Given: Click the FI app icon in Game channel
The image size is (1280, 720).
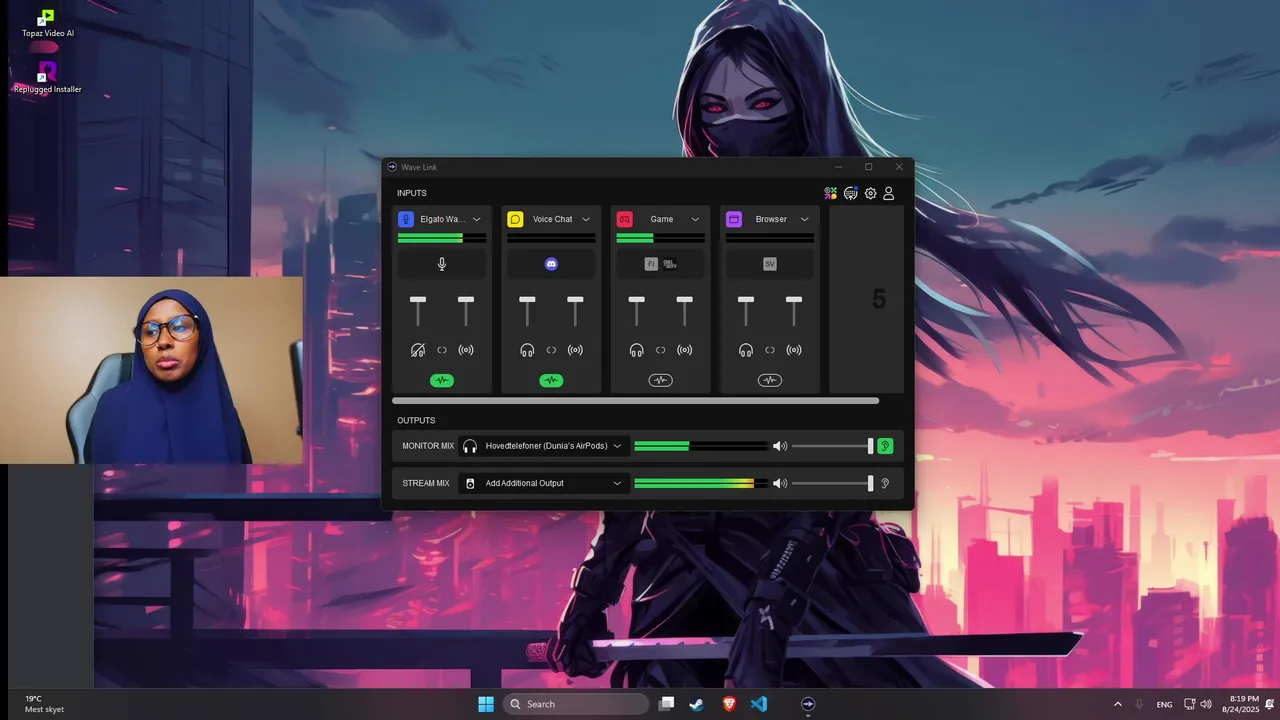Looking at the screenshot, I should coord(651,264).
